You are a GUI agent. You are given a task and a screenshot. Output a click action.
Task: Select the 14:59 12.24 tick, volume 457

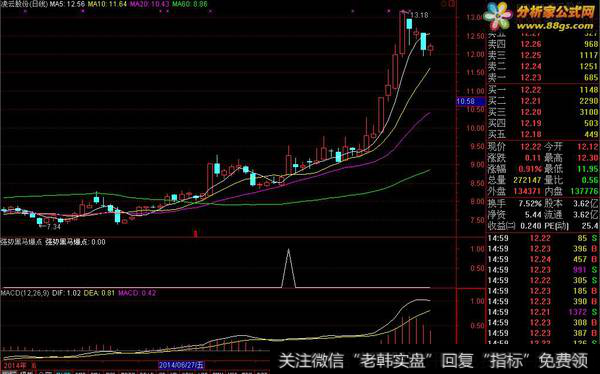543,259
